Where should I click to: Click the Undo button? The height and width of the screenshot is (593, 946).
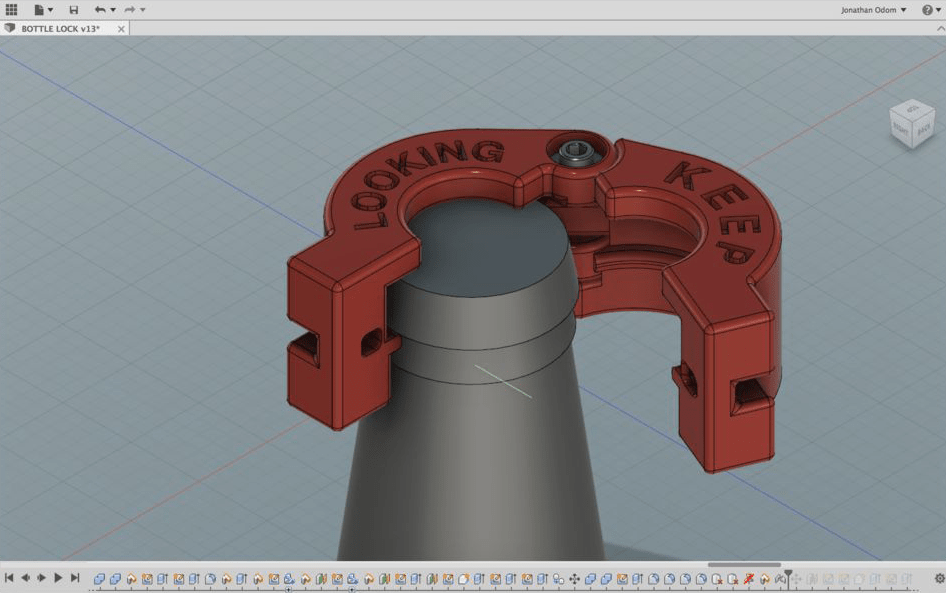pyautogui.click(x=101, y=9)
